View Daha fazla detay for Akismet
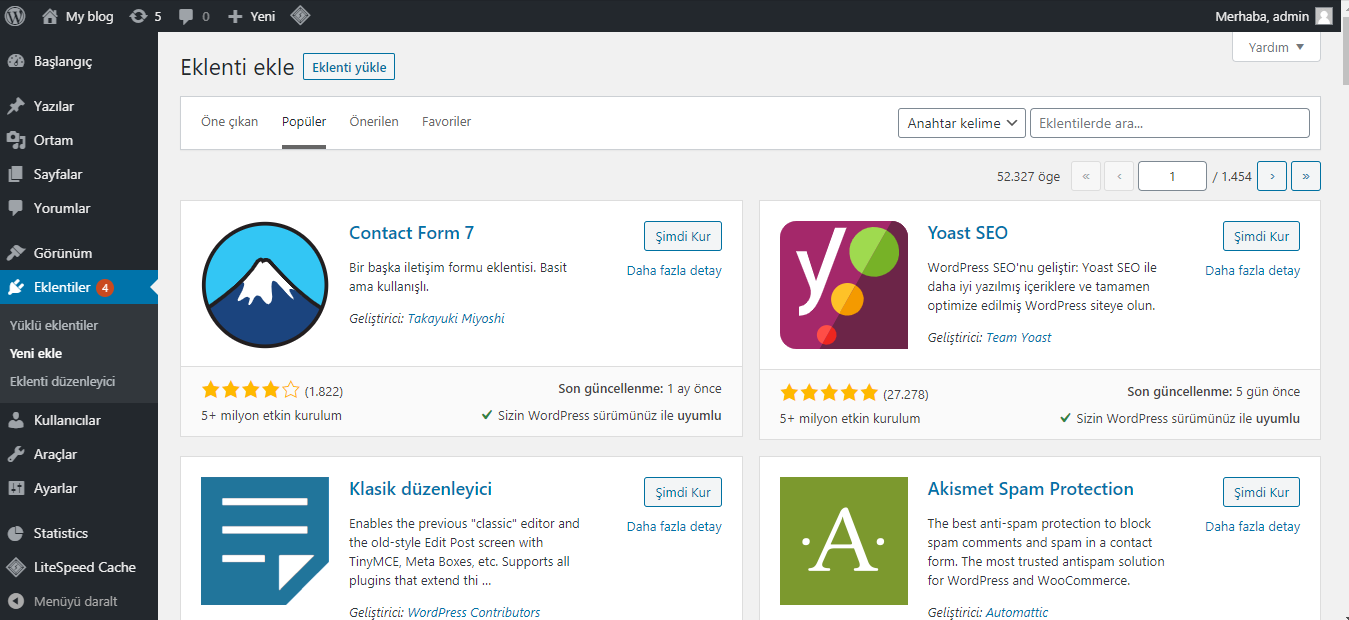Image resolution: width=1349 pixels, height=620 pixels. pos(1253,526)
